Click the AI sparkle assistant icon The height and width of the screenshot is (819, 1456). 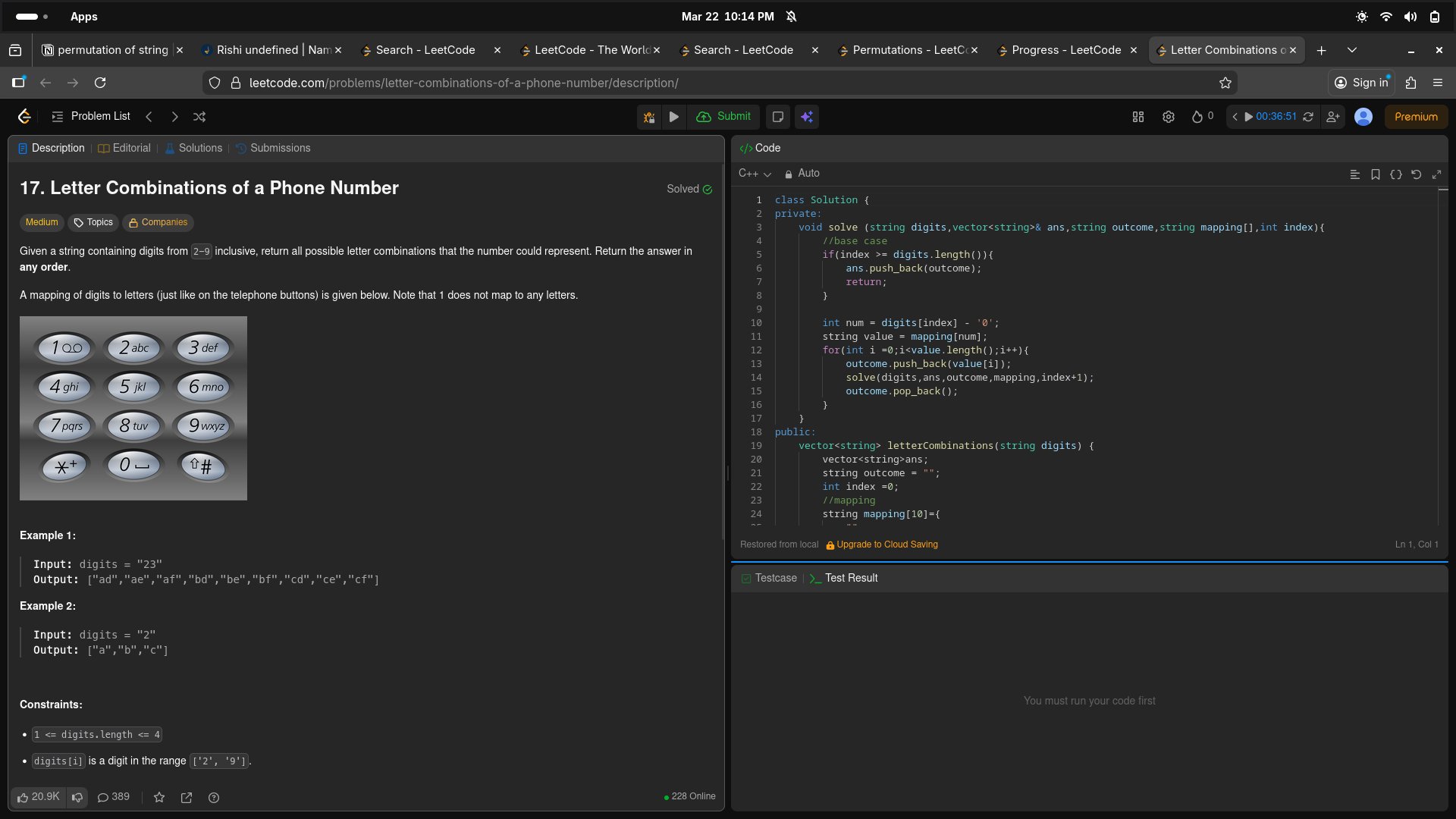click(x=807, y=117)
